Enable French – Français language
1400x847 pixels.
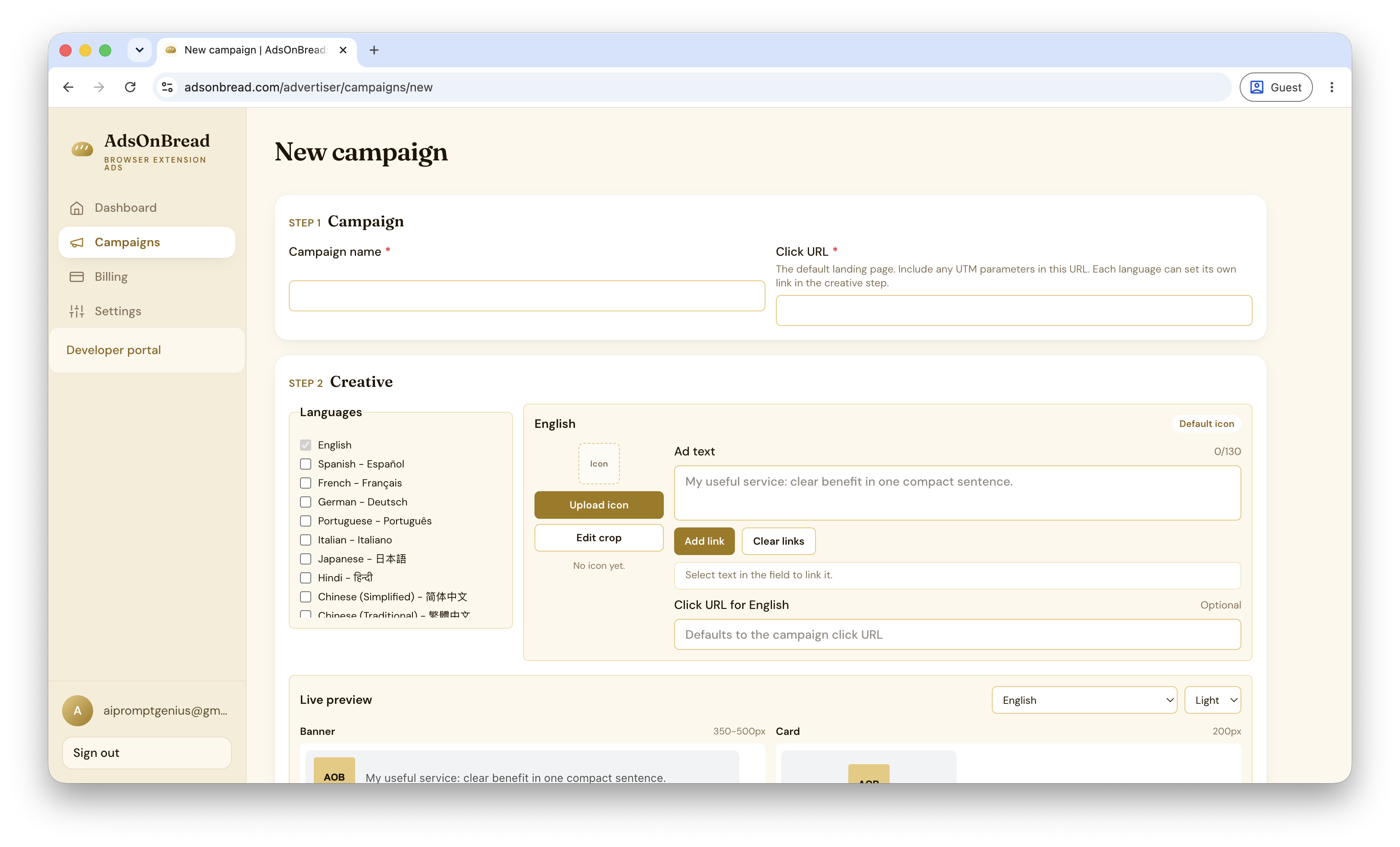coord(306,483)
